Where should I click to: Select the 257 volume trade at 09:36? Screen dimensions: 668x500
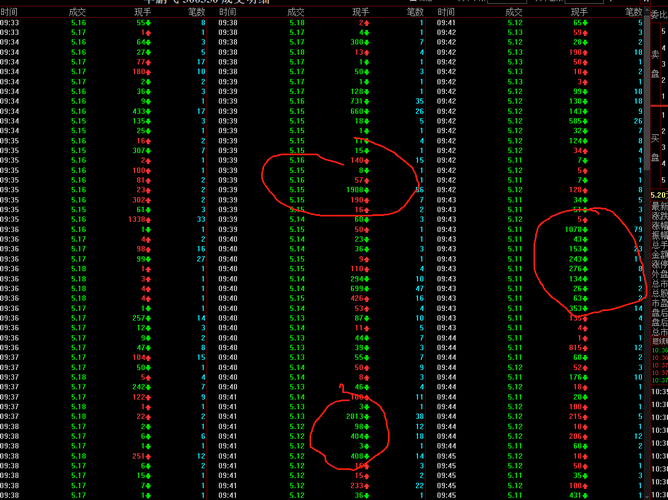142,318
